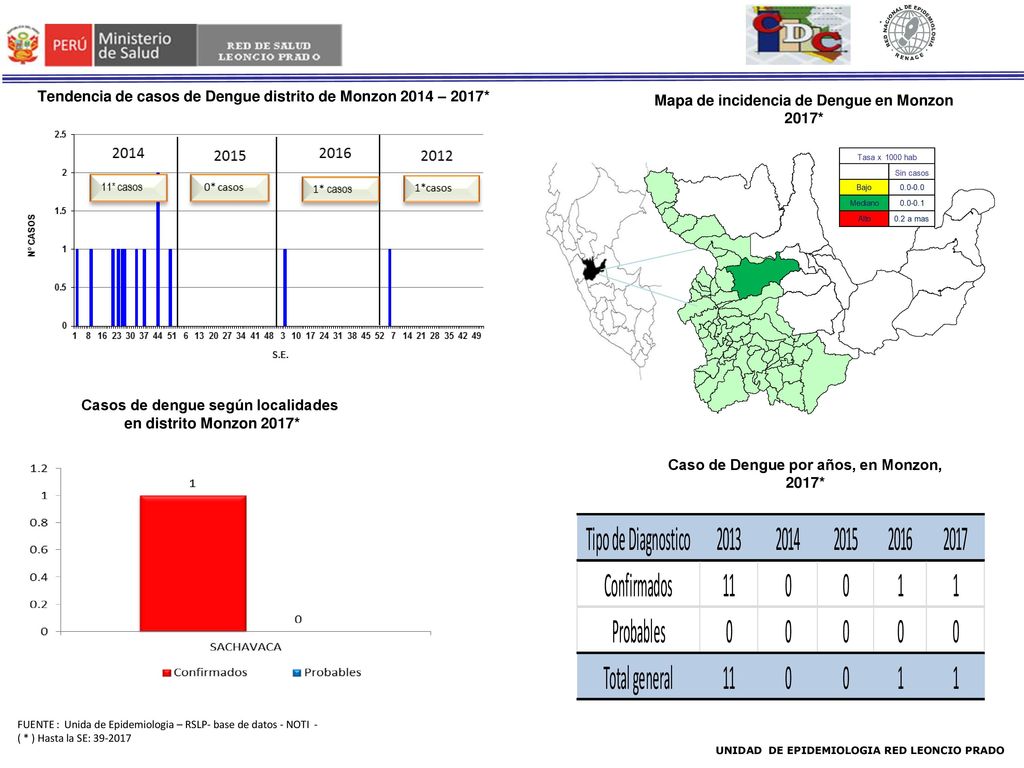Click the red PERÚ logo block
Screen dimensions: 1024x768
(x=69, y=45)
